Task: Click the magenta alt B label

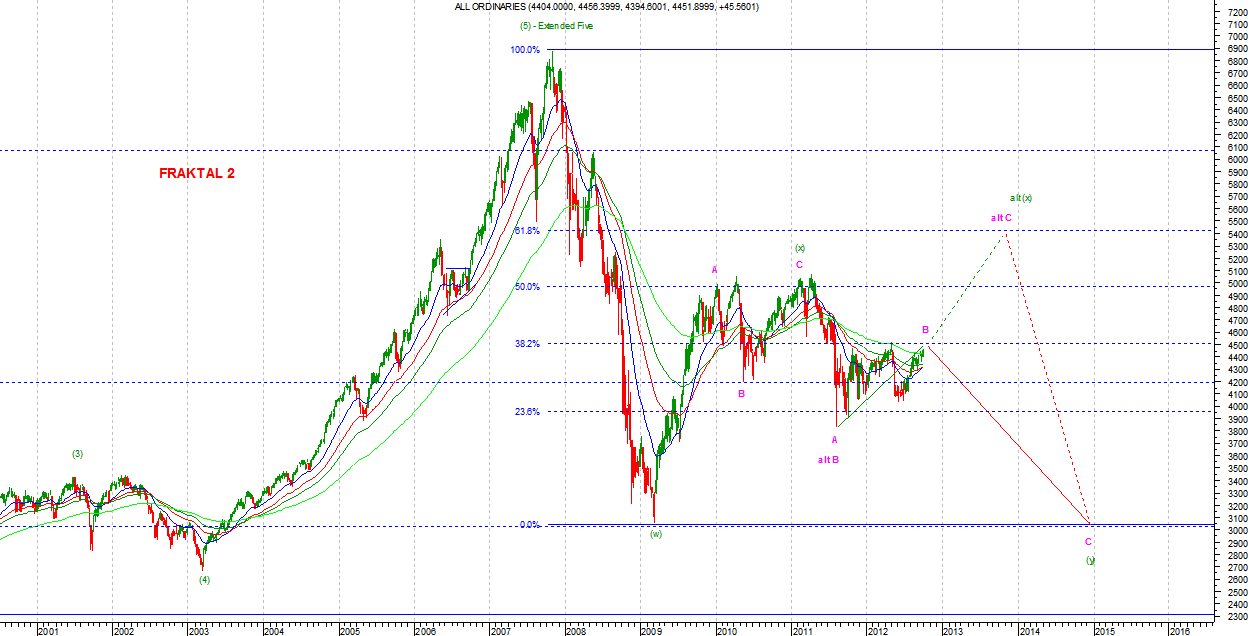Action: (827, 459)
